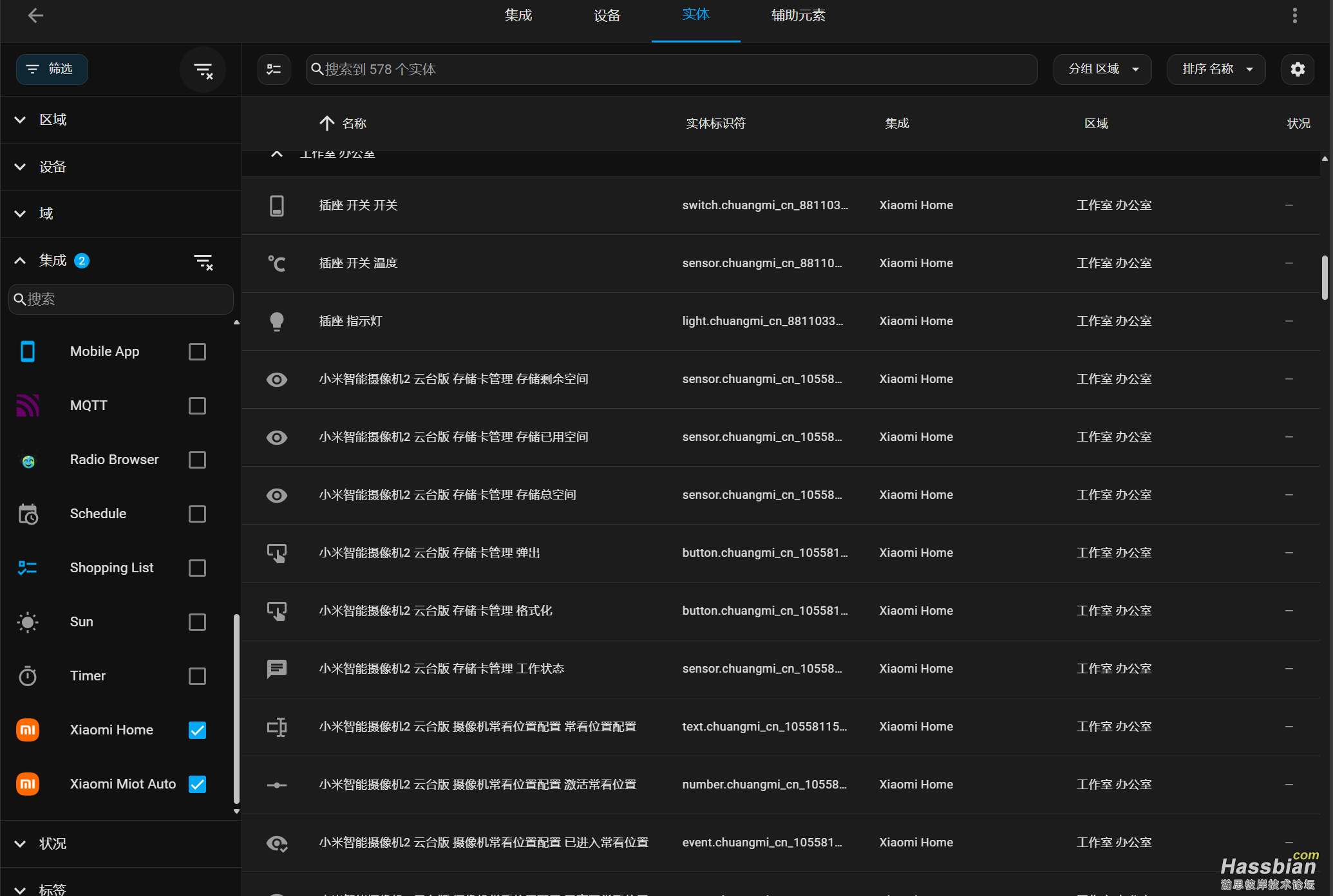
Task: Open the three-dot overflow menu
Action: (x=1294, y=15)
